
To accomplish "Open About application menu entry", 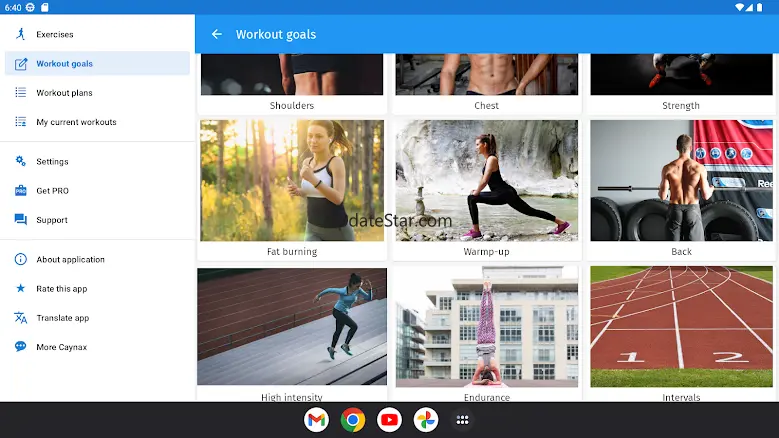I will click(x=97, y=259).
